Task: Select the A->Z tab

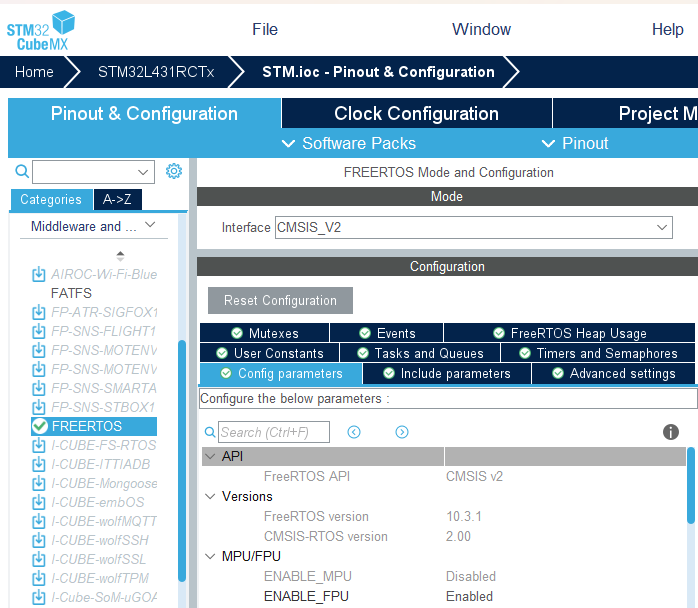Action: [118, 199]
